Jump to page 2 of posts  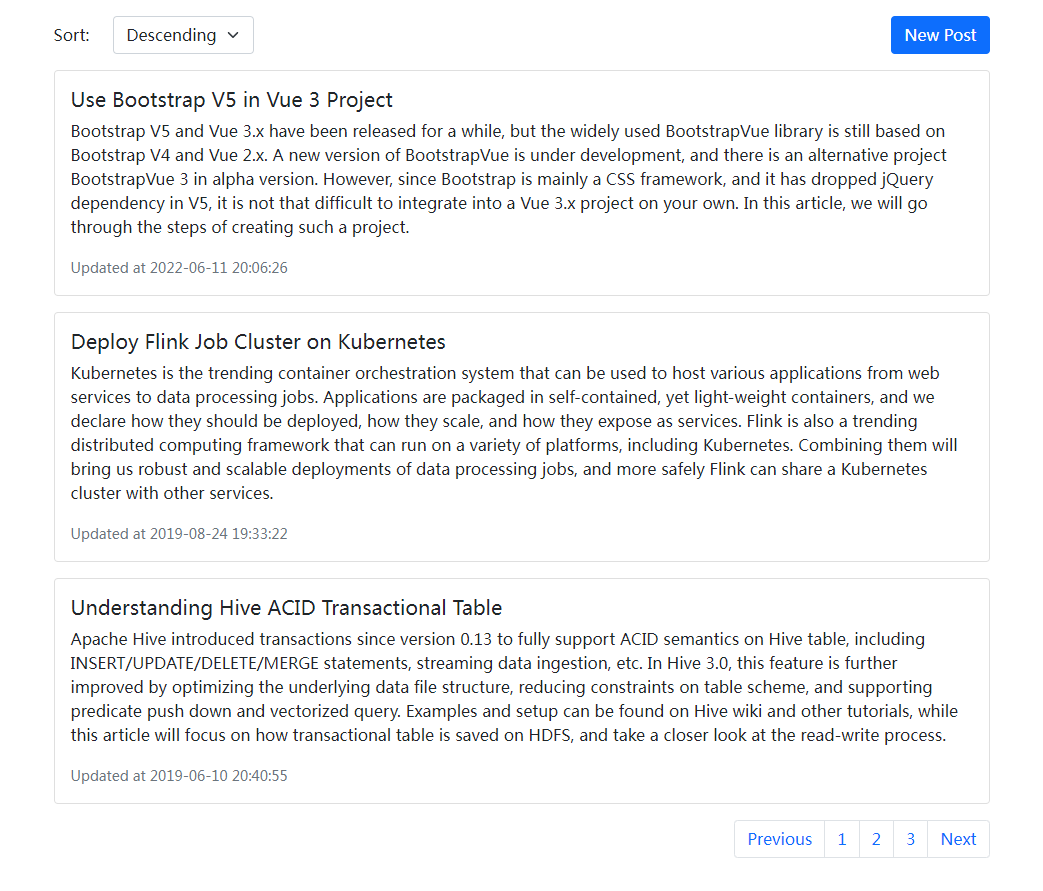click(876, 839)
